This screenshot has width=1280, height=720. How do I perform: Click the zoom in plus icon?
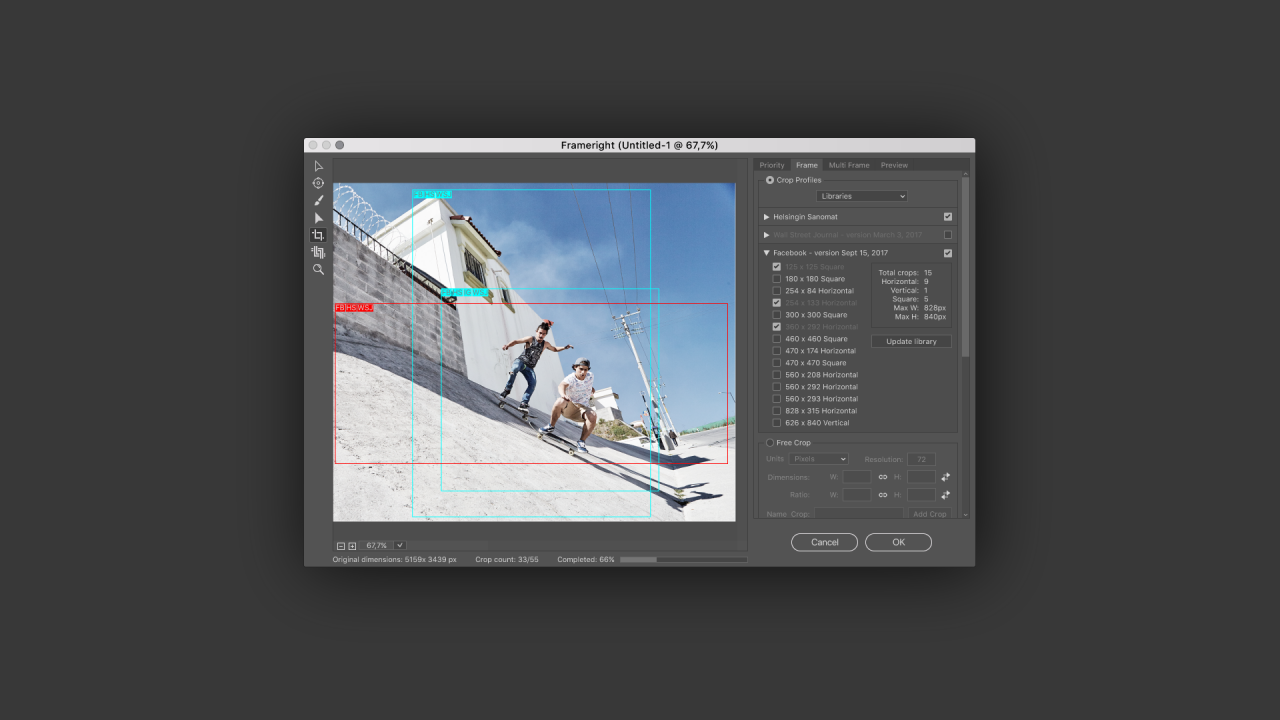[x=352, y=546]
